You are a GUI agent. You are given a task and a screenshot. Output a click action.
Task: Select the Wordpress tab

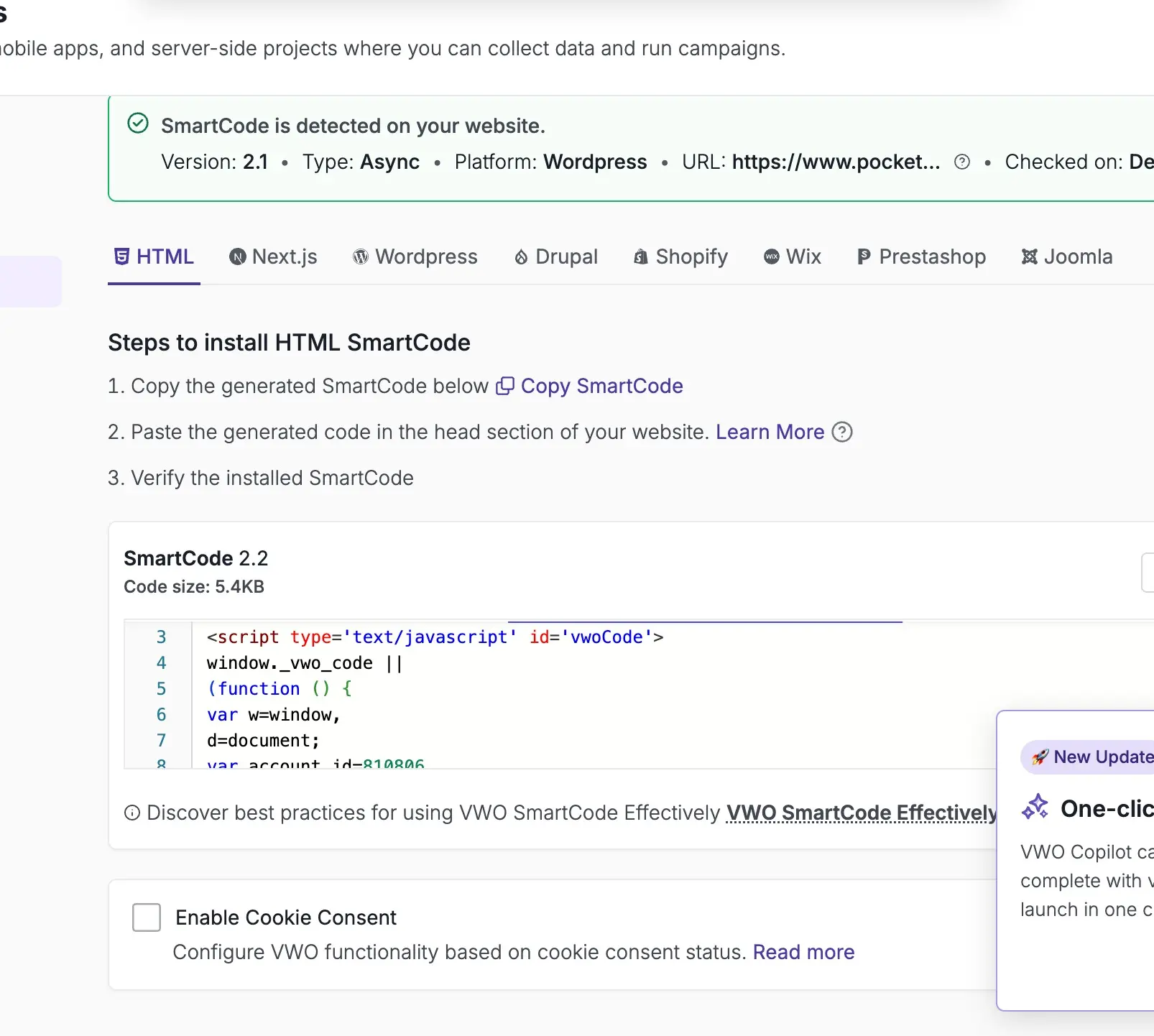(415, 257)
